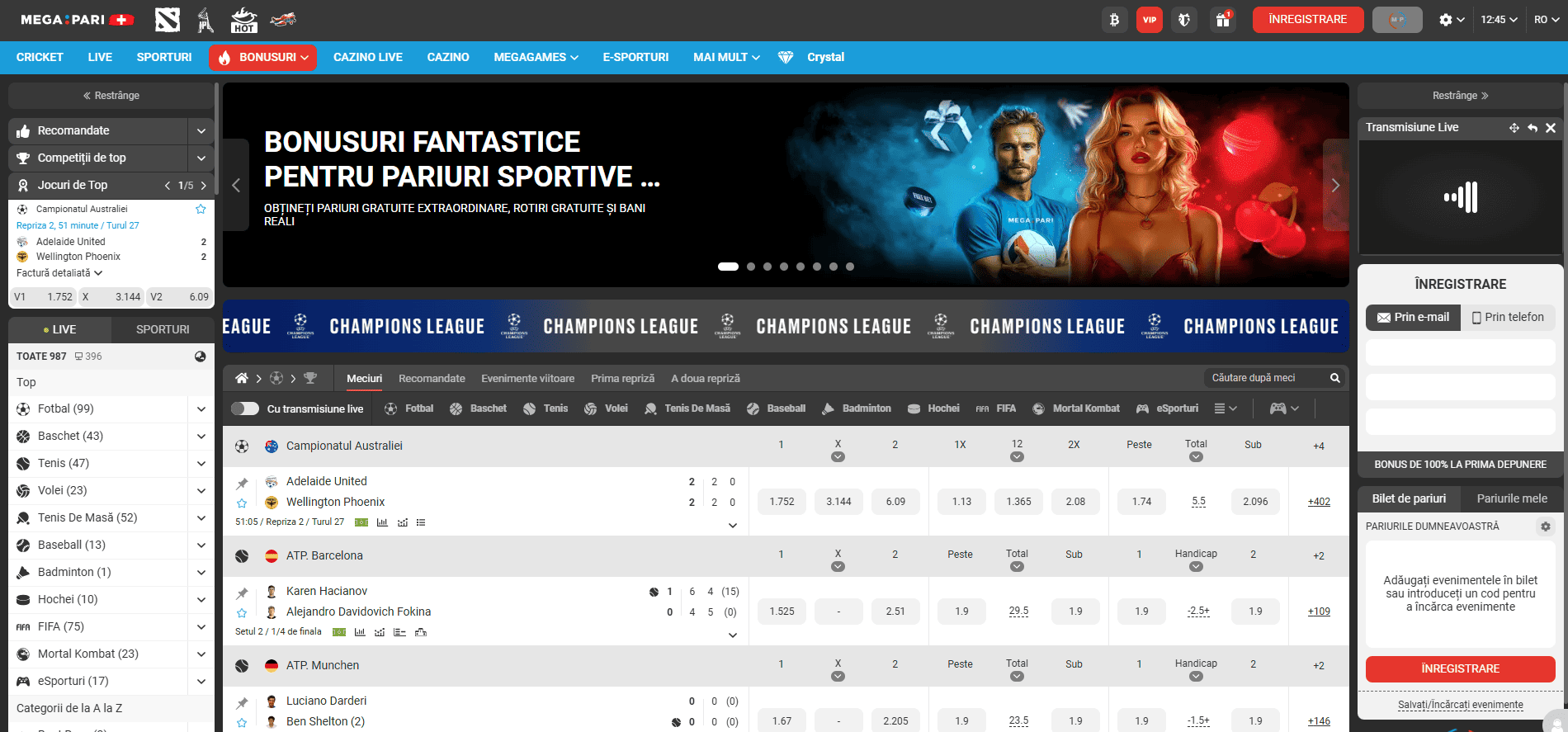Image resolution: width=1568 pixels, height=732 pixels.
Task: Click the Crystal diamond icon
Action: point(786,57)
